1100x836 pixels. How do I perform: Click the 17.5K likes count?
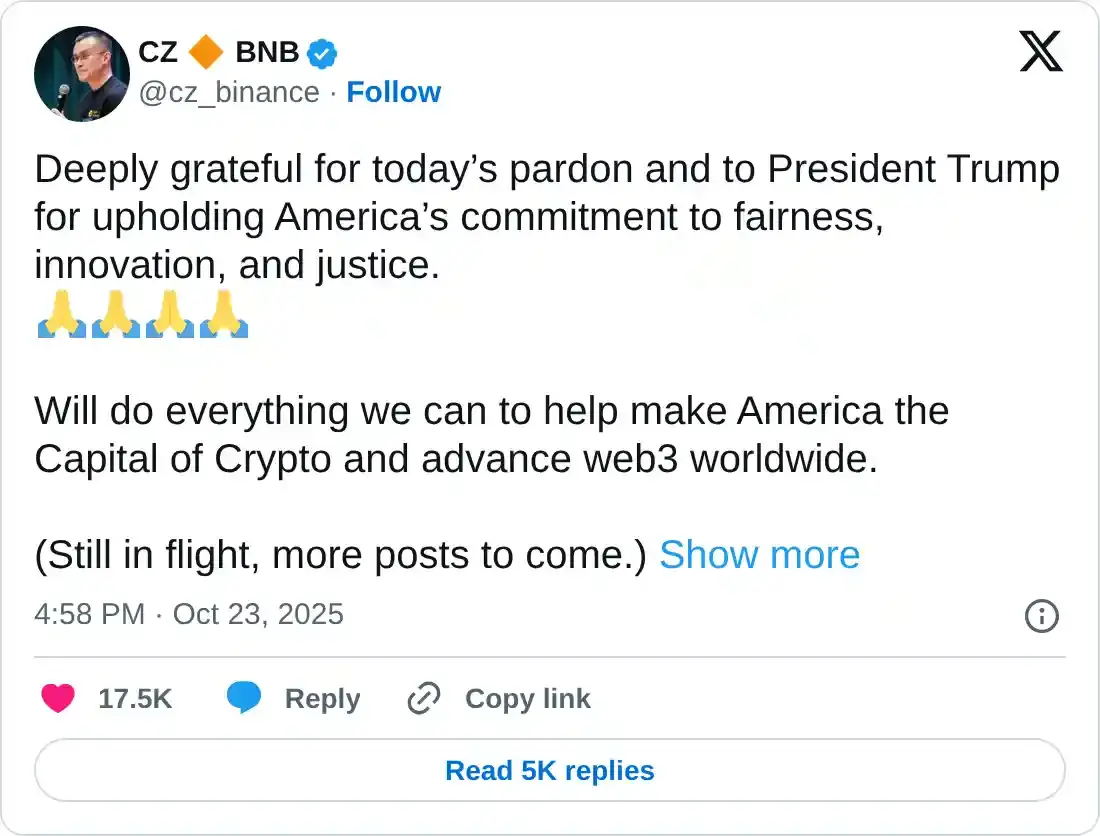(135, 699)
